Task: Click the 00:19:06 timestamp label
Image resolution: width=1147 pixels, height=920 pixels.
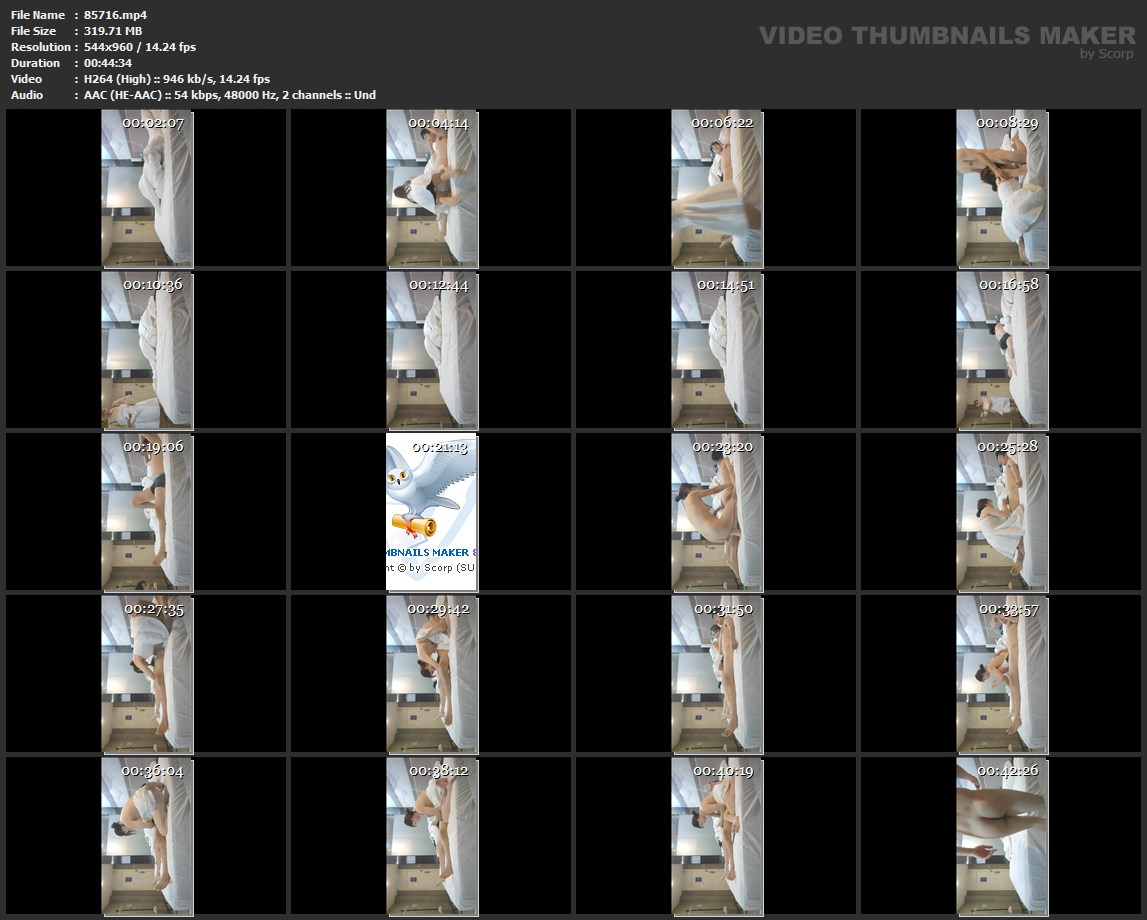Action: click(153, 446)
